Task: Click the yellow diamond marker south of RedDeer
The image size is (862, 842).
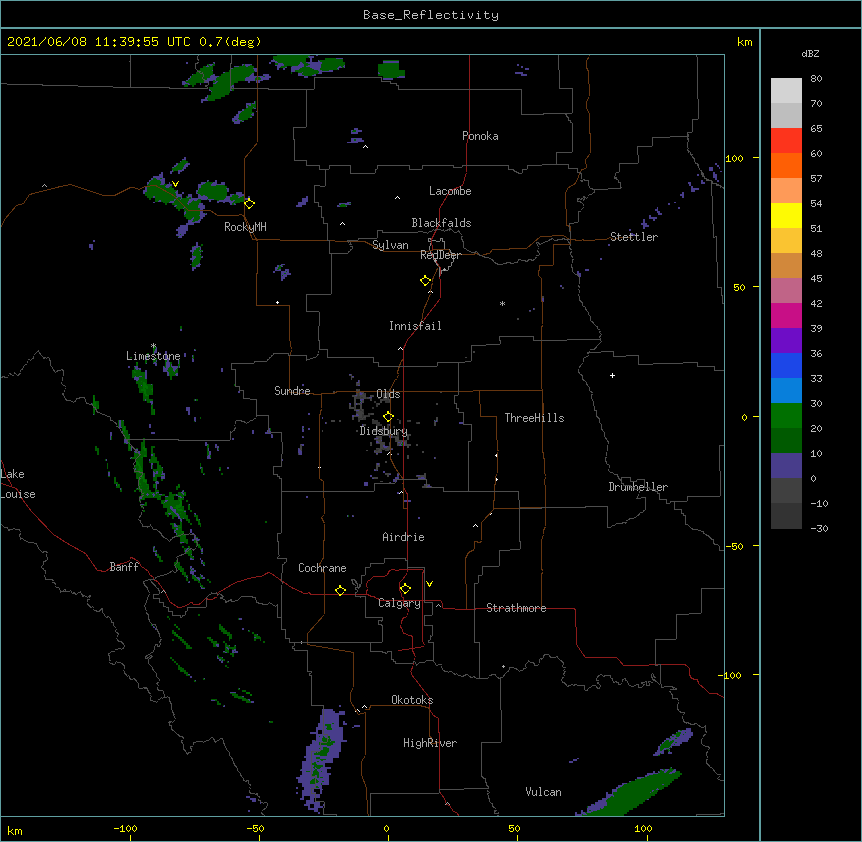Action: 425,281
